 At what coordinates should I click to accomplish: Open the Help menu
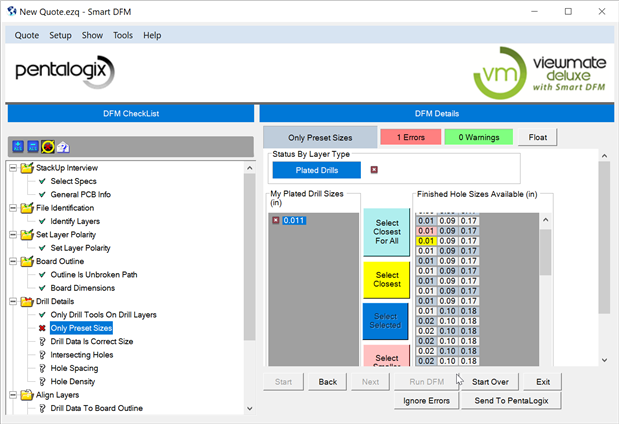(152, 35)
